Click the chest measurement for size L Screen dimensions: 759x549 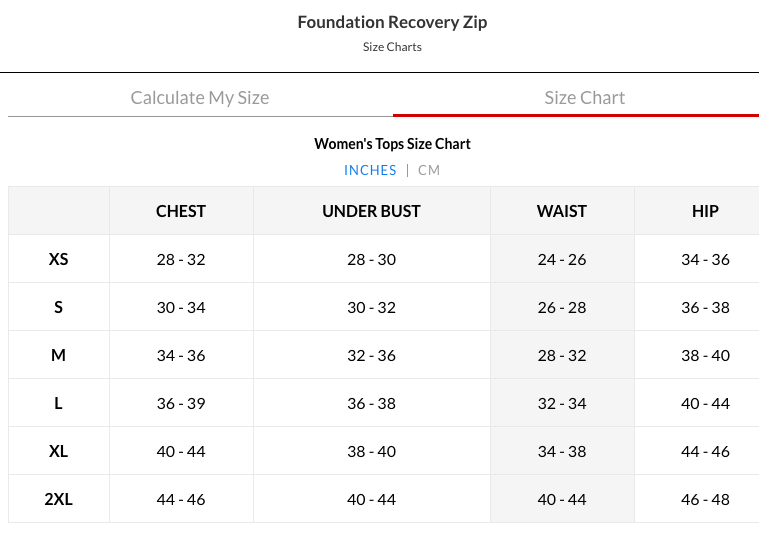tap(181, 403)
